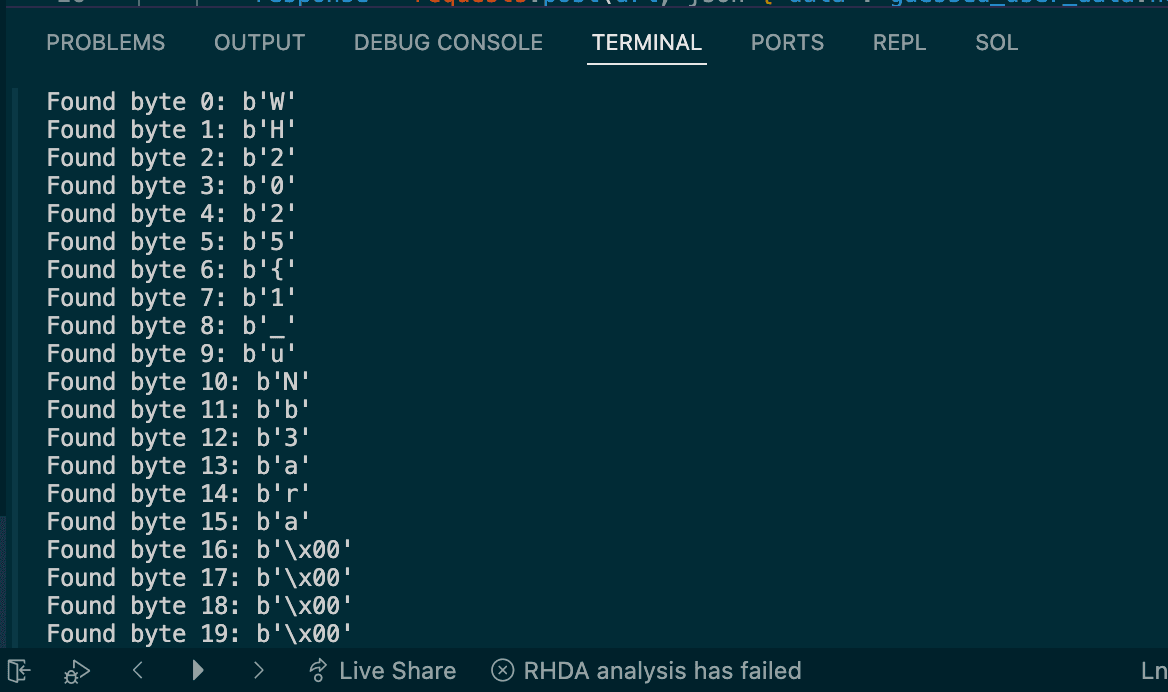The image size is (1168, 692).
Task: Open the SOL panel tab
Action: 997,42
